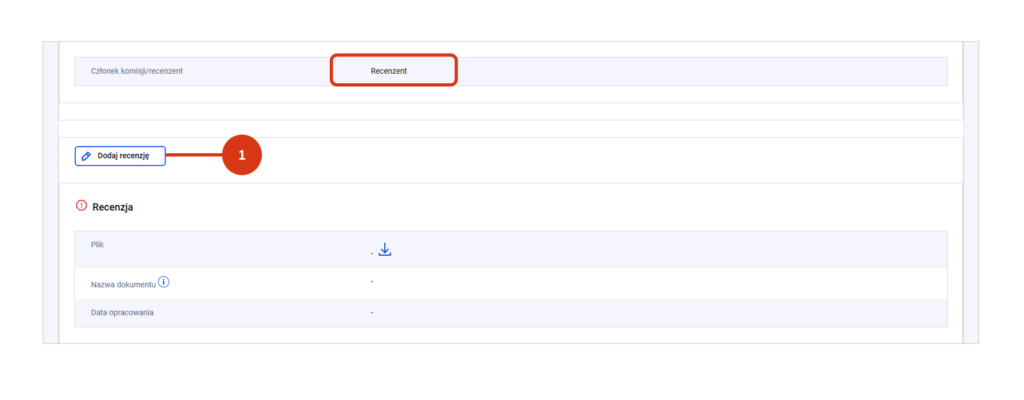
Task: Click the left-side vertical gray strip
Action: pos(51,192)
